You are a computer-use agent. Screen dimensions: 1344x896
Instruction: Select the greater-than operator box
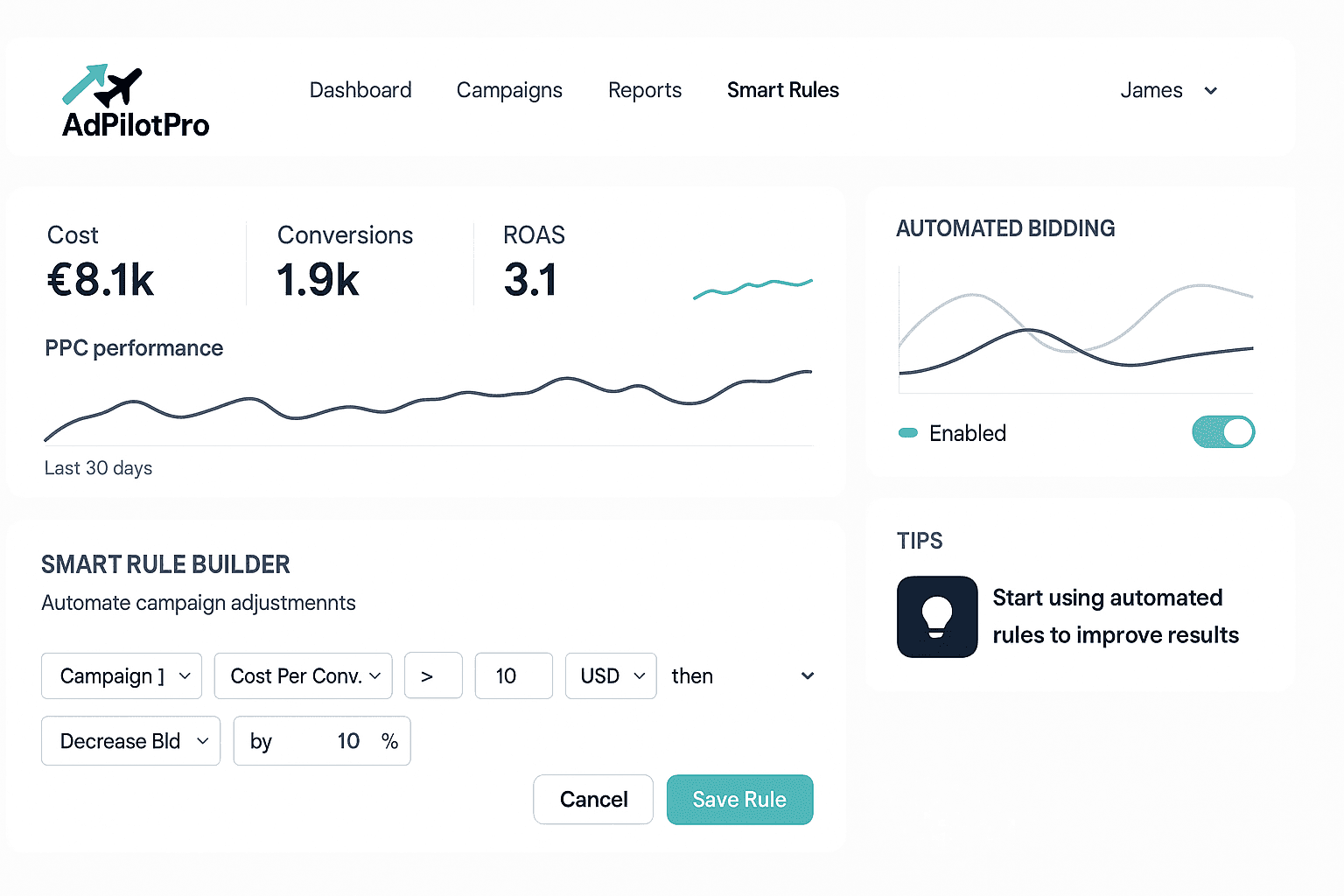tap(433, 675)
